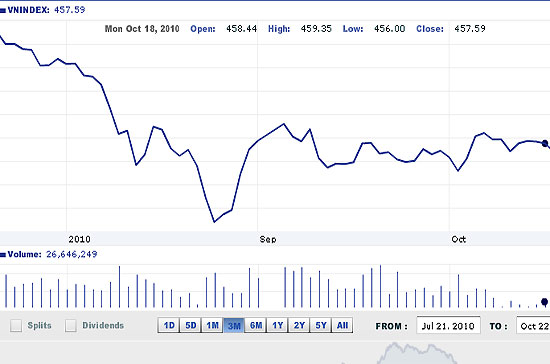Viewport: 550px width, 364px height.
Task: Show All historical data
Action: pos(342,325)
